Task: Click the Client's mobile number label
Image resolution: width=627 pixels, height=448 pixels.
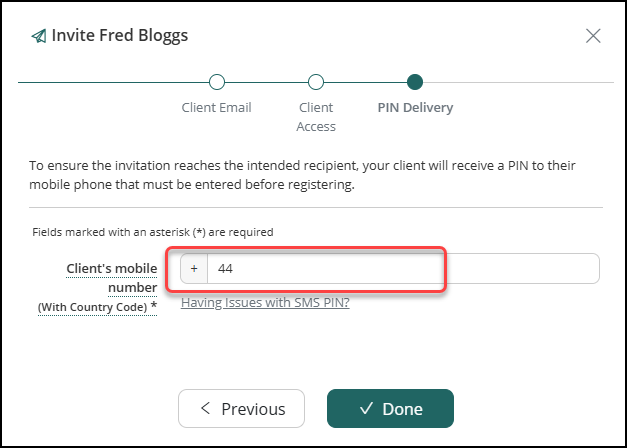Action: [112, 278]
